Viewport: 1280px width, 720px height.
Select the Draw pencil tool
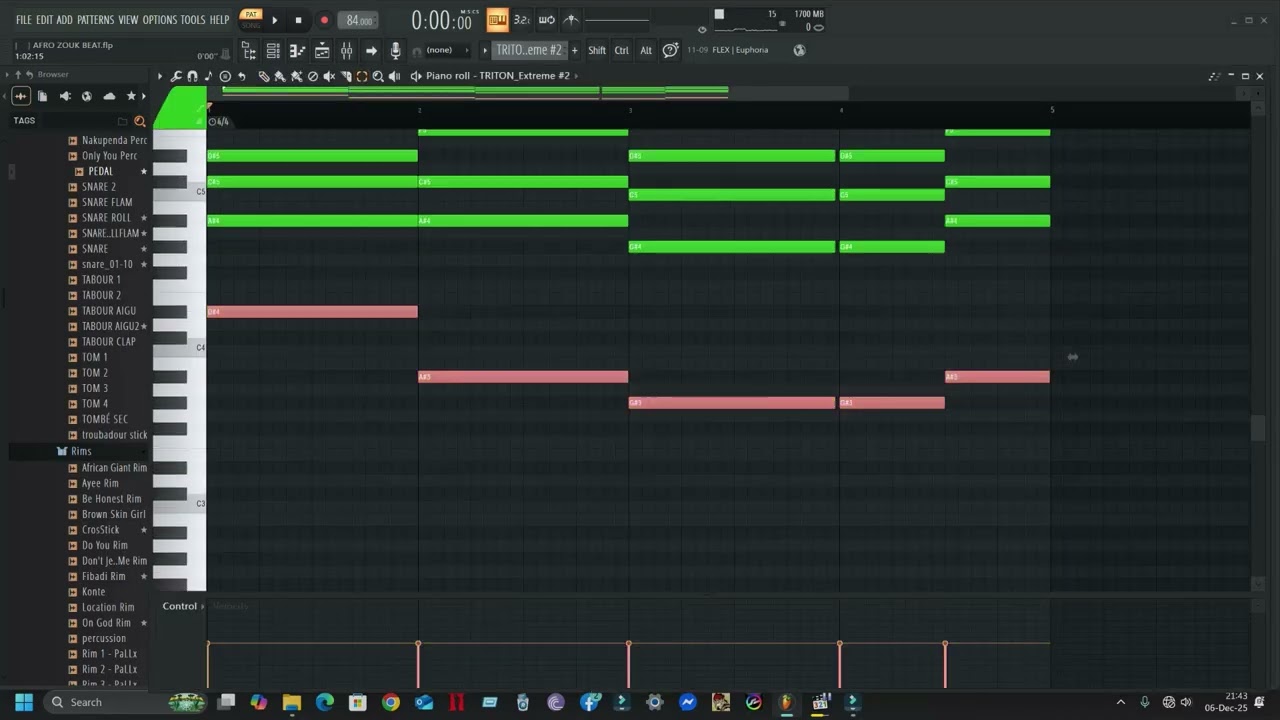coord(264,76)
